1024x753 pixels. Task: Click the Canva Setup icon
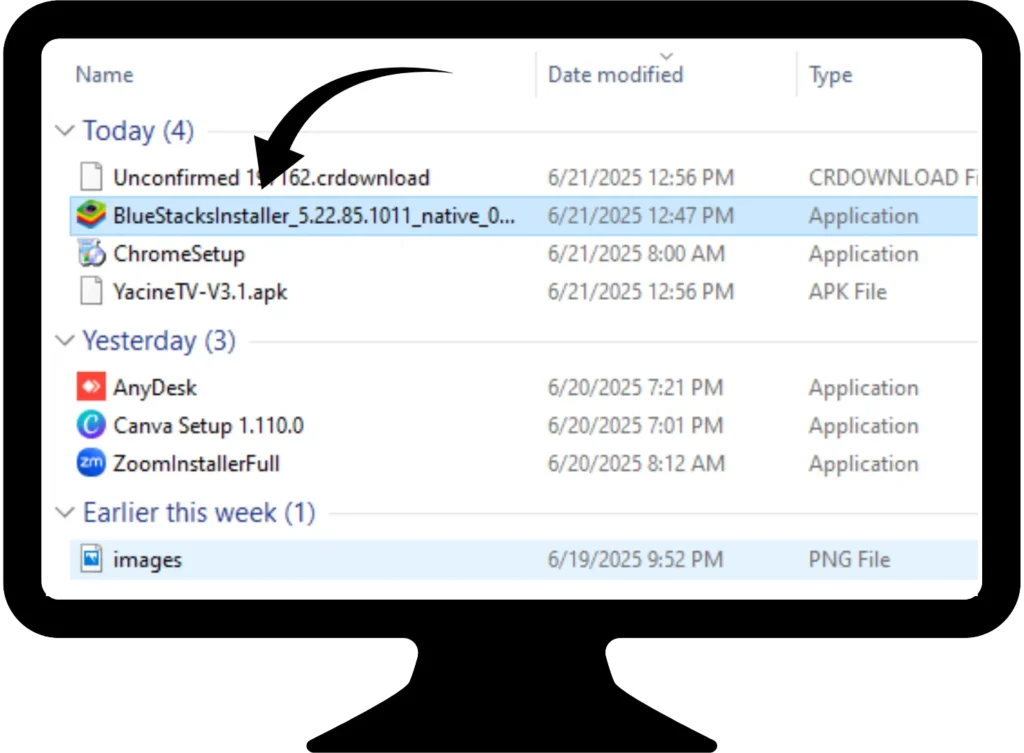[91, 425]
